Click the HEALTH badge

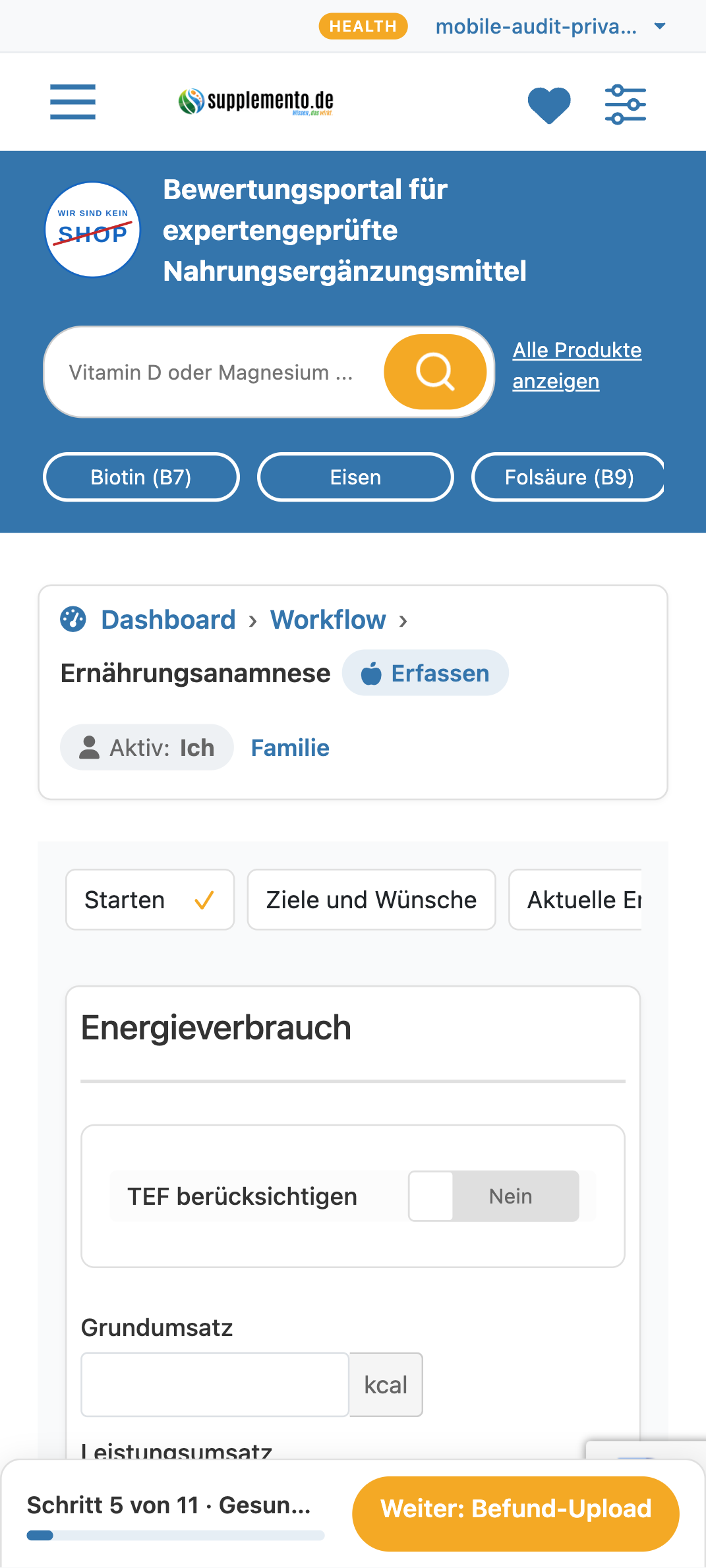click(x=363, y=26)
